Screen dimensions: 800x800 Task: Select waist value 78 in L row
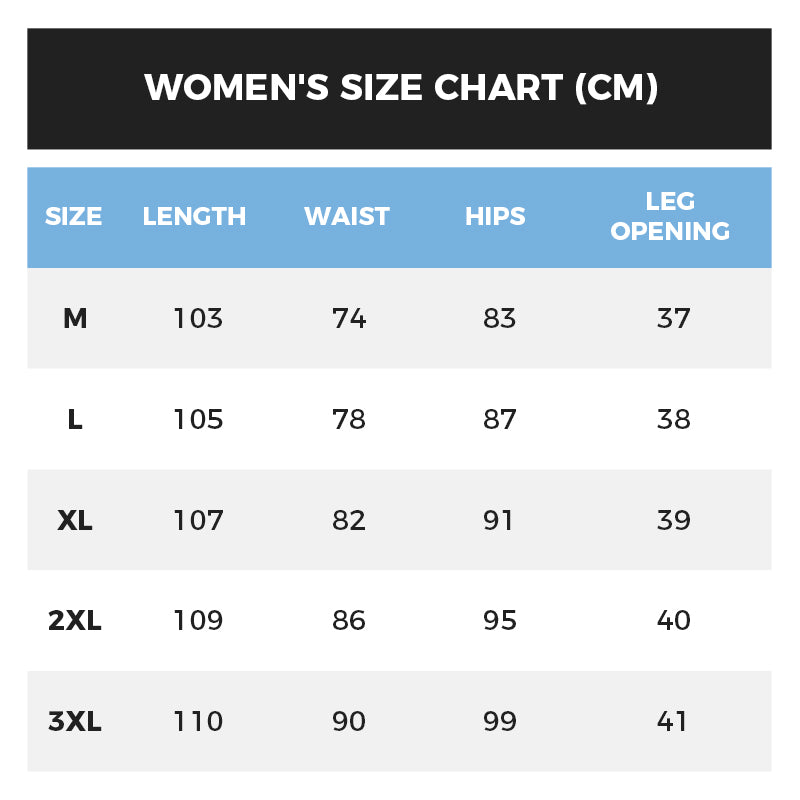(349, 420)
